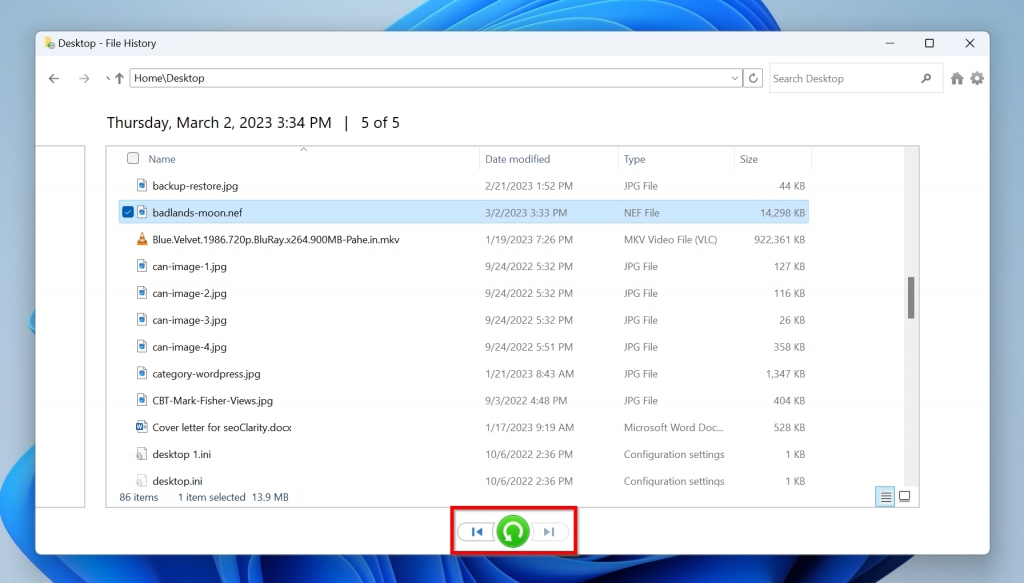Refresh the current view
The image size is (1024, 583).
753,78
